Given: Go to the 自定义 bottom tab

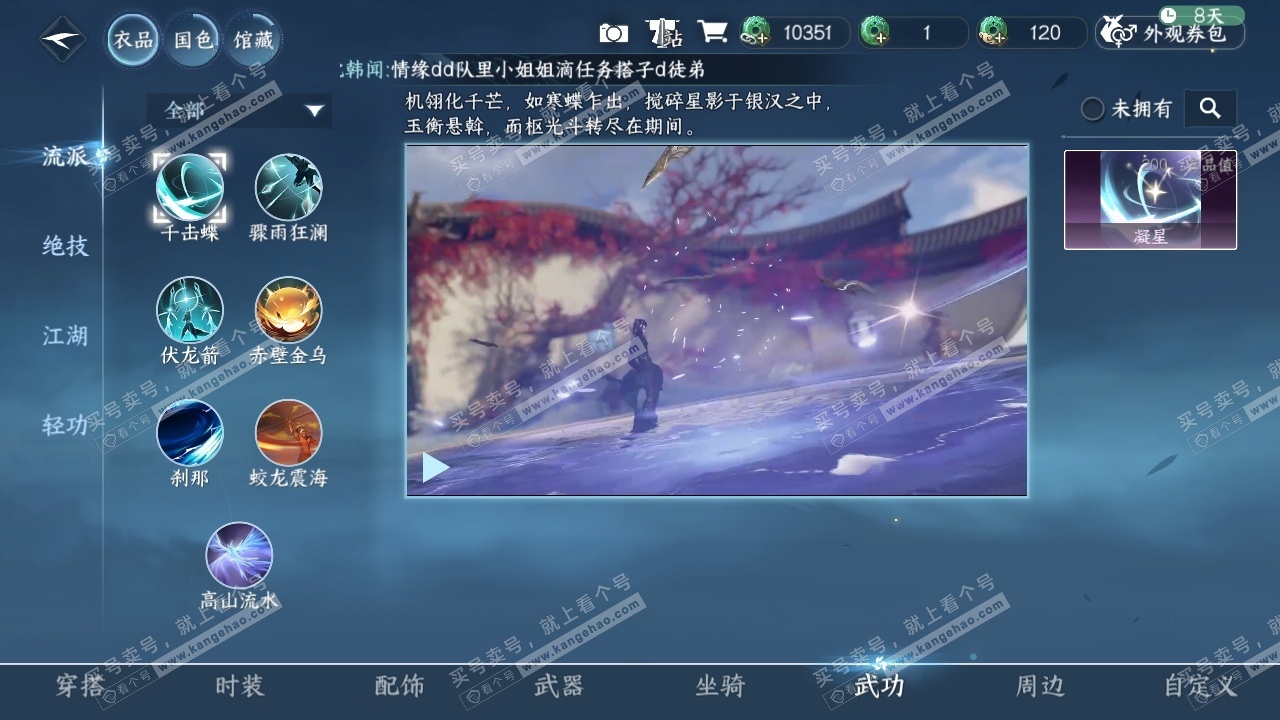Looking at the screenshot, I should [1200, 686].
